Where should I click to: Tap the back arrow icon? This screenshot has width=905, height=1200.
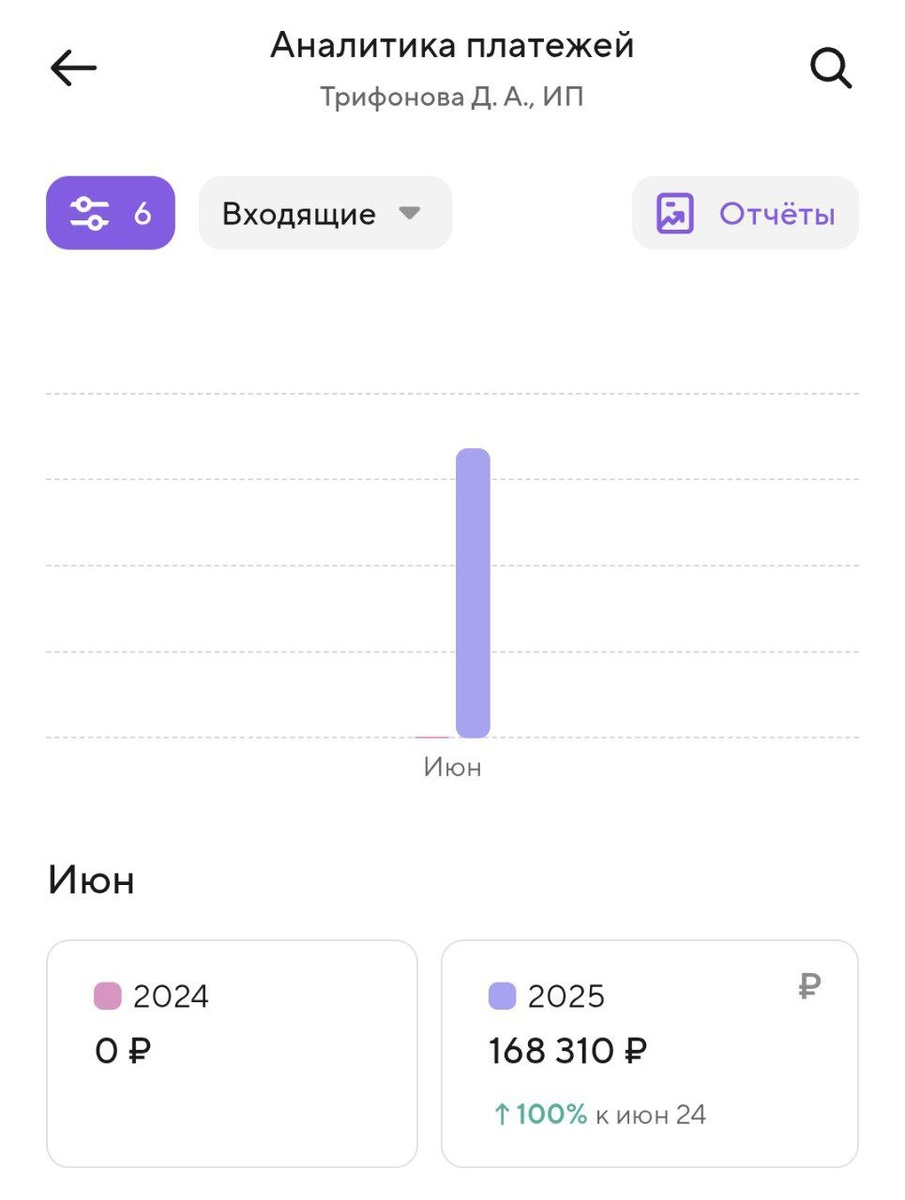click(73, 69)
